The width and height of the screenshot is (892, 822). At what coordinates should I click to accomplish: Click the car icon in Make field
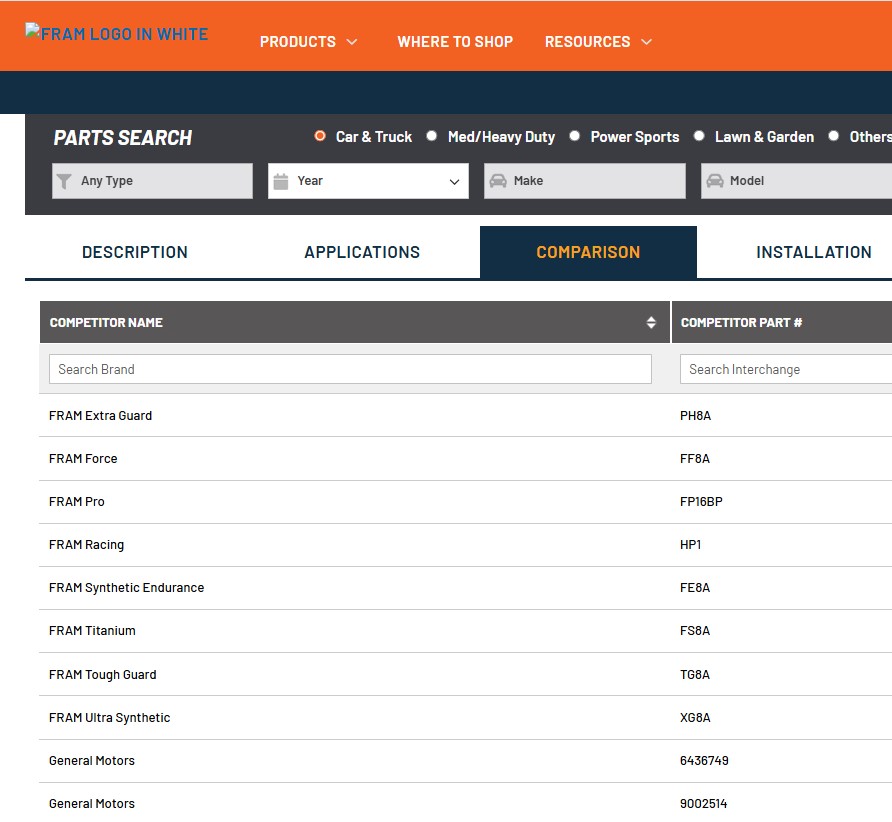[x=498, y=181]
